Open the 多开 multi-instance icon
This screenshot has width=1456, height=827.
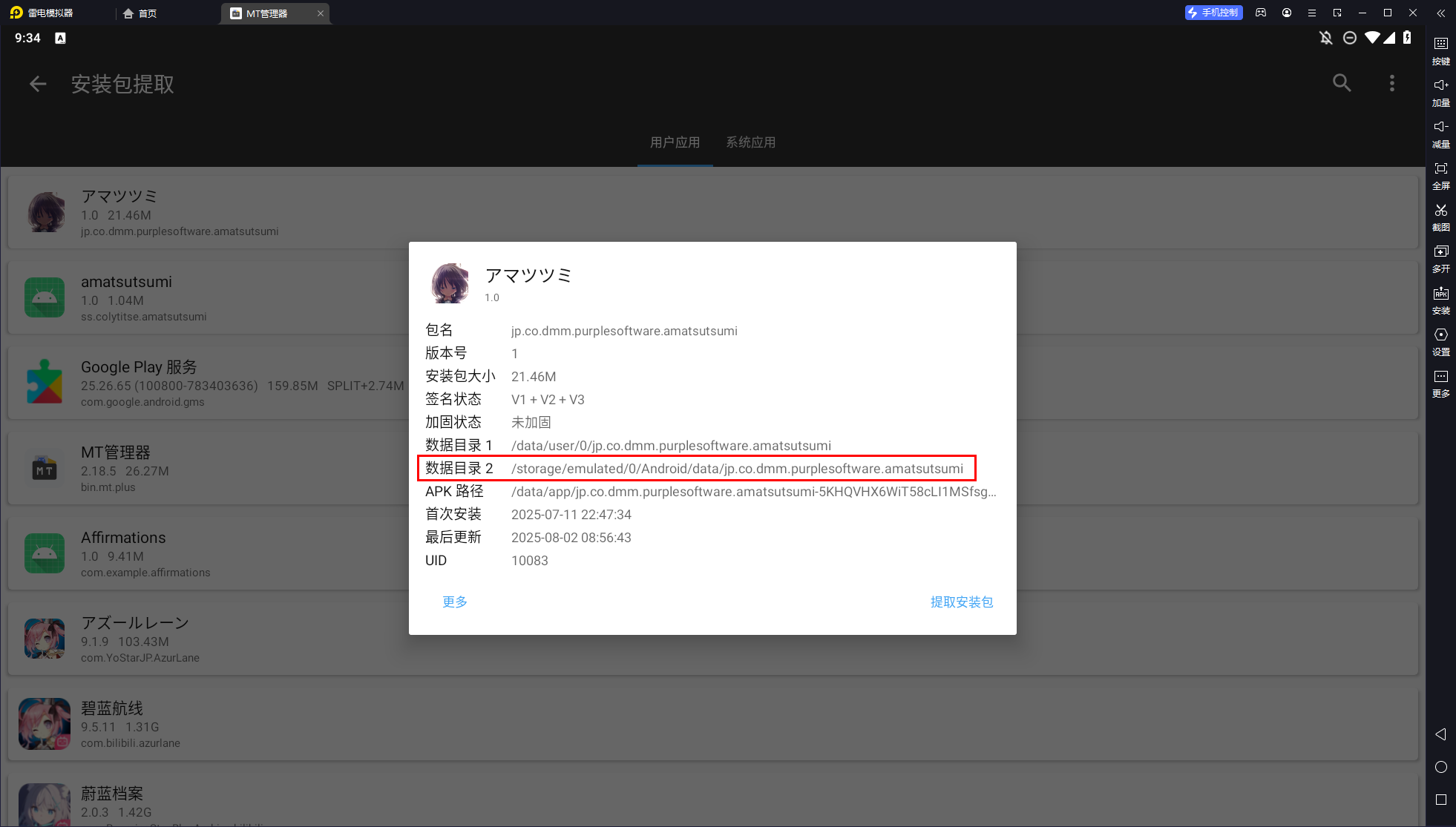point(1440,253)
